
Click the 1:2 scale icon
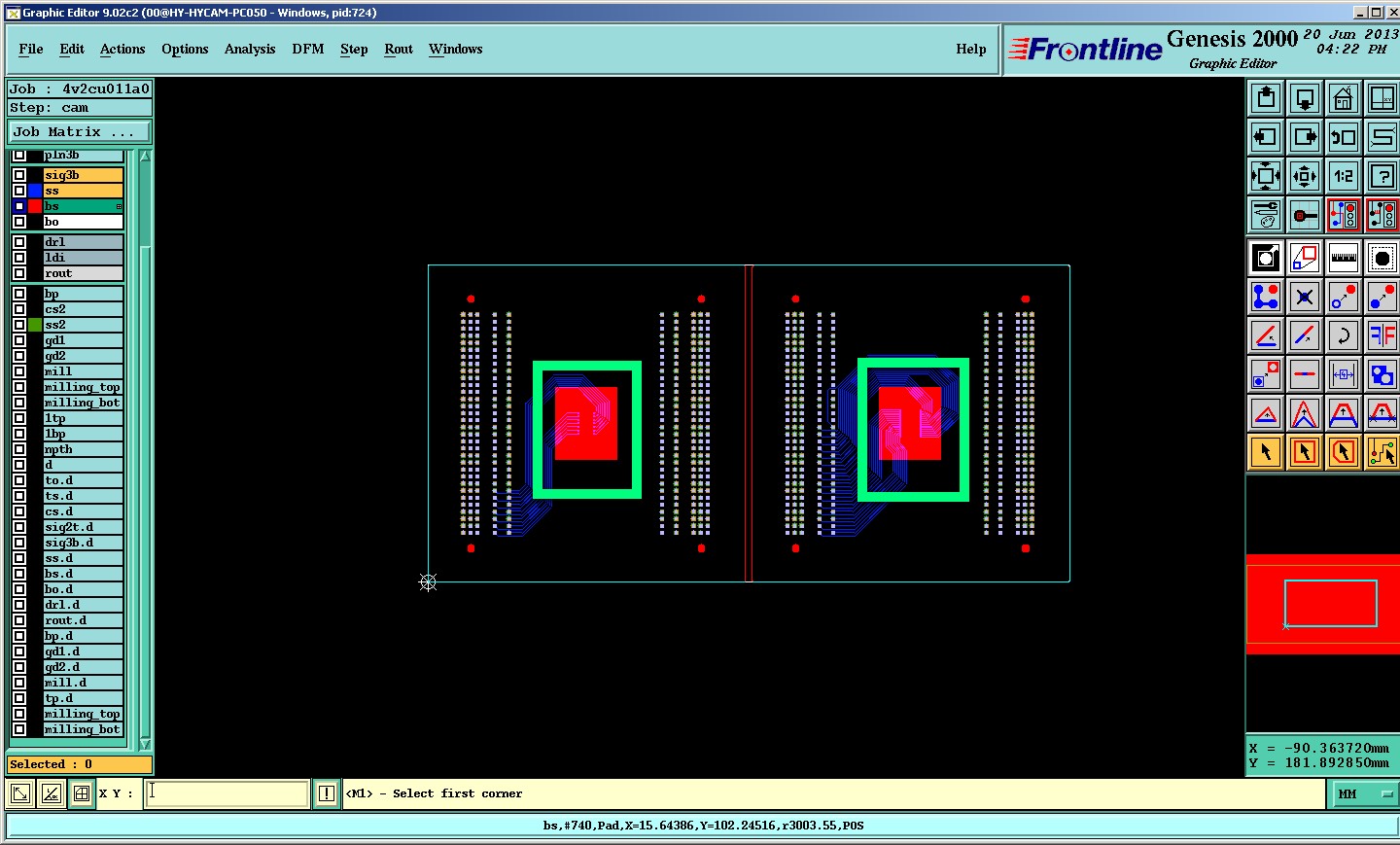[x=1344, y=176]
